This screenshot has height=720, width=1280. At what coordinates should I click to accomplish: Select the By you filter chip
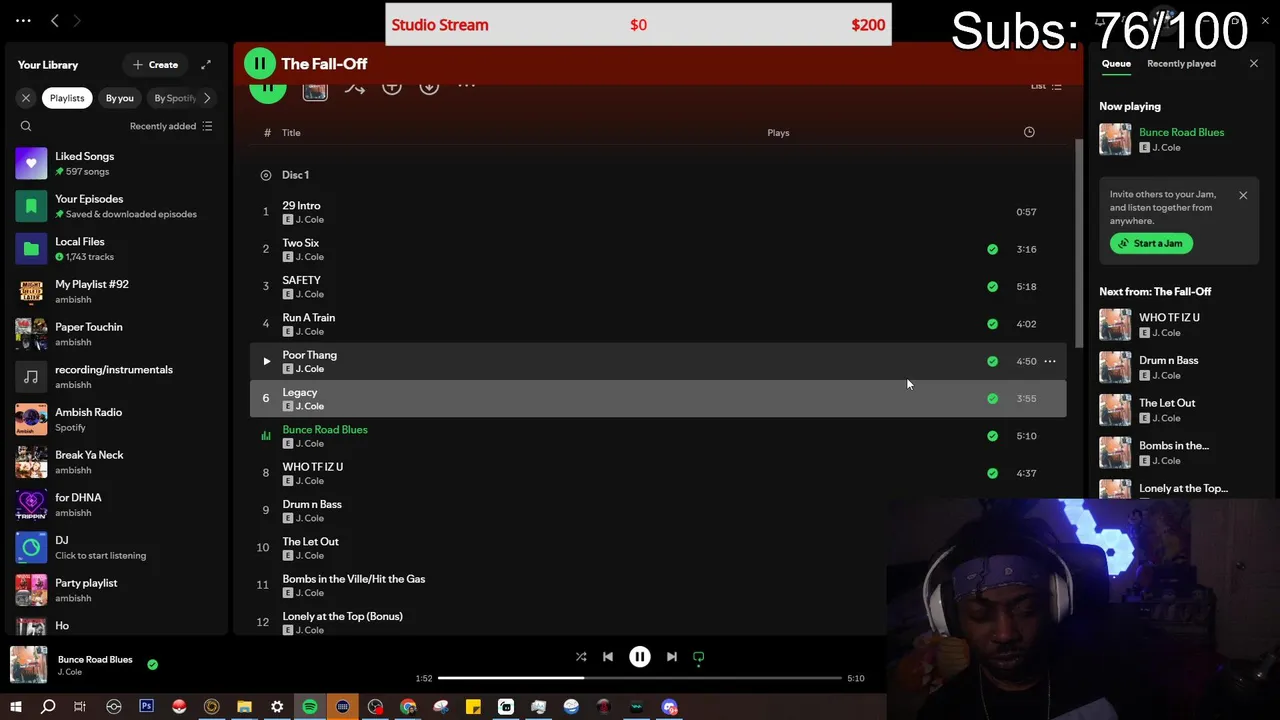(x=120, y=98)
